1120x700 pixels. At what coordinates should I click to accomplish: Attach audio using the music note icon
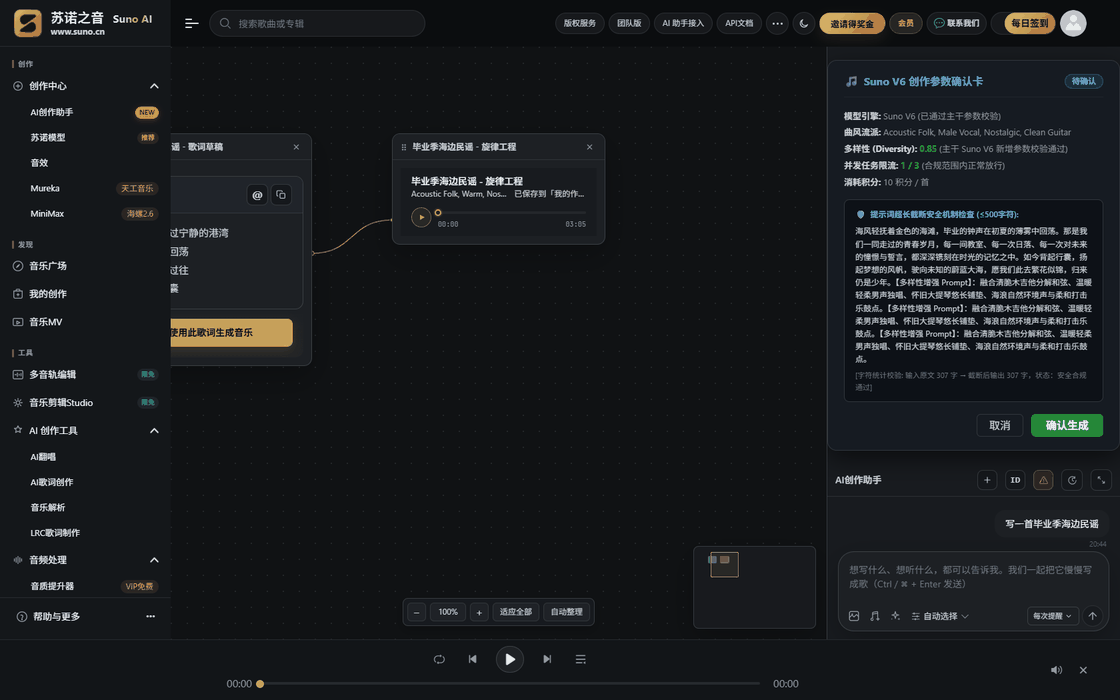(874, 616)
